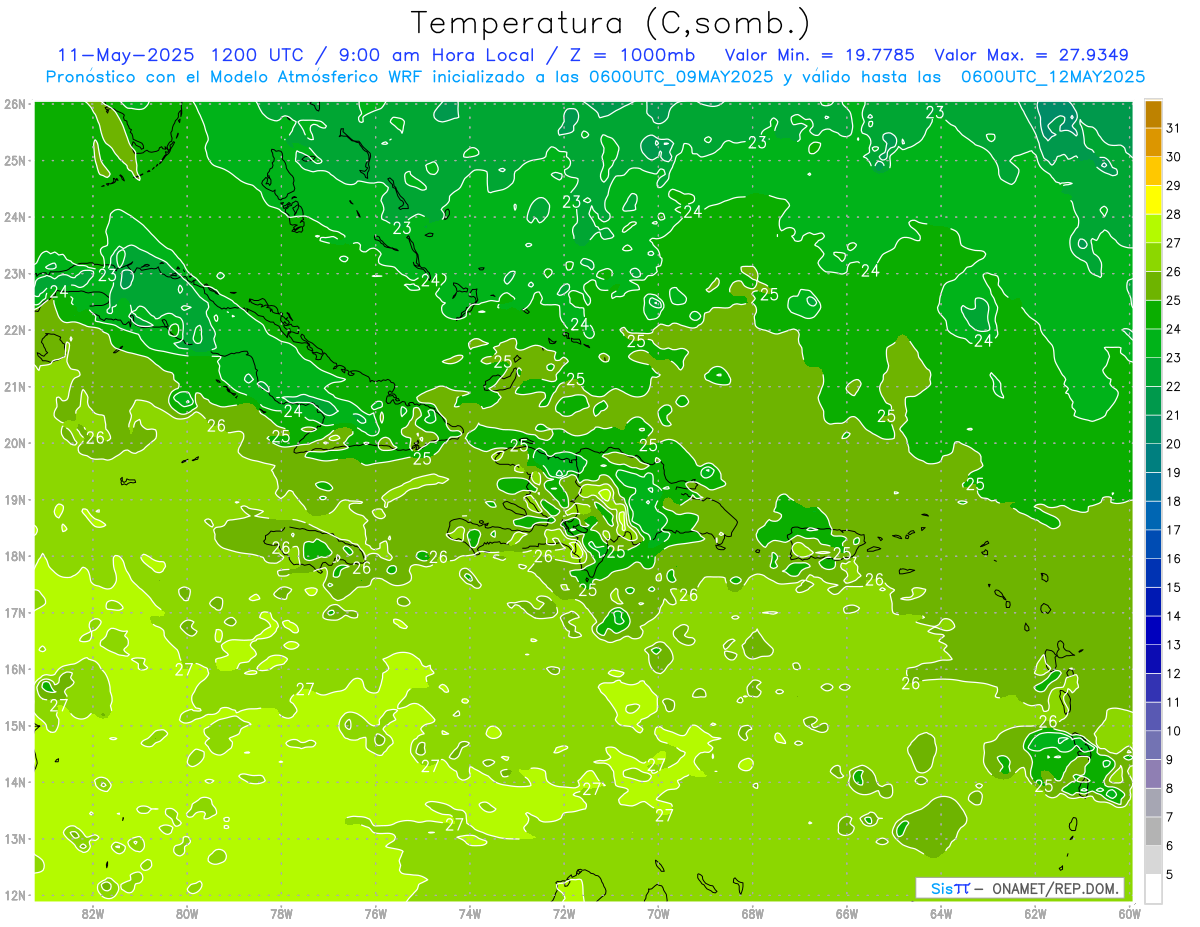This screenshot has width=1200, height=927.
Task: Click the latitude axis label "21N"
Action: coord(15,387)
